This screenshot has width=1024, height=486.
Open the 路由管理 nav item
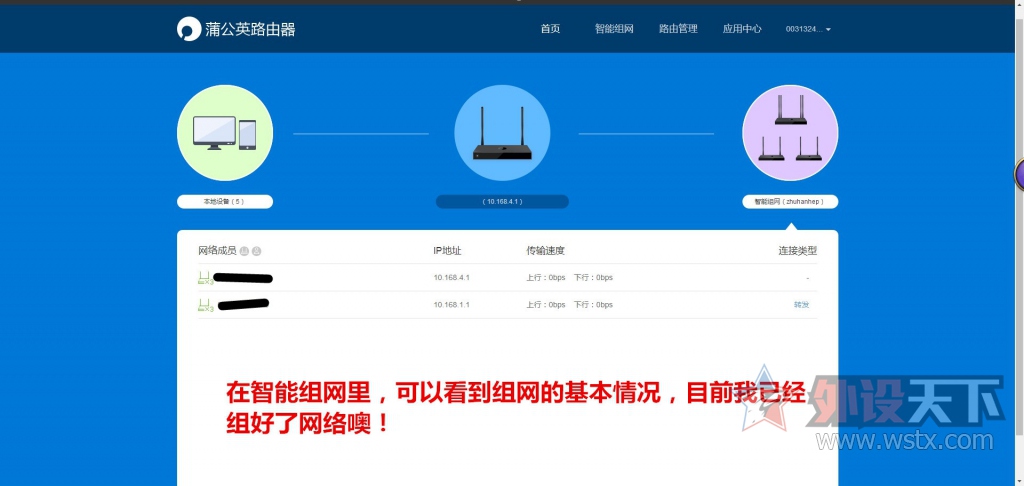pos(678,29)
